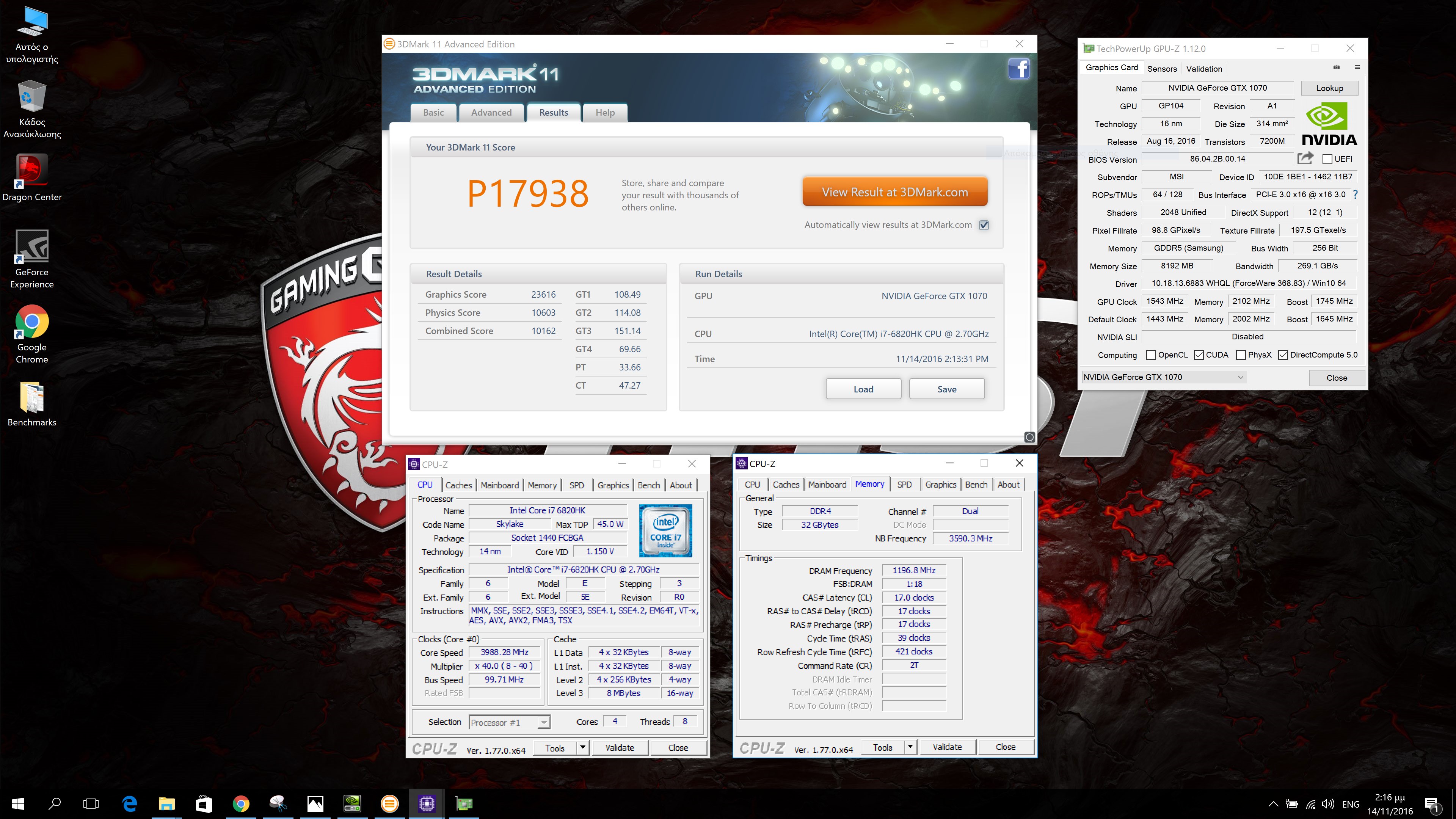Launch Microsoft Edge from taskbar
Viewport: 1456px width, 819px height.
pos(130,804)
